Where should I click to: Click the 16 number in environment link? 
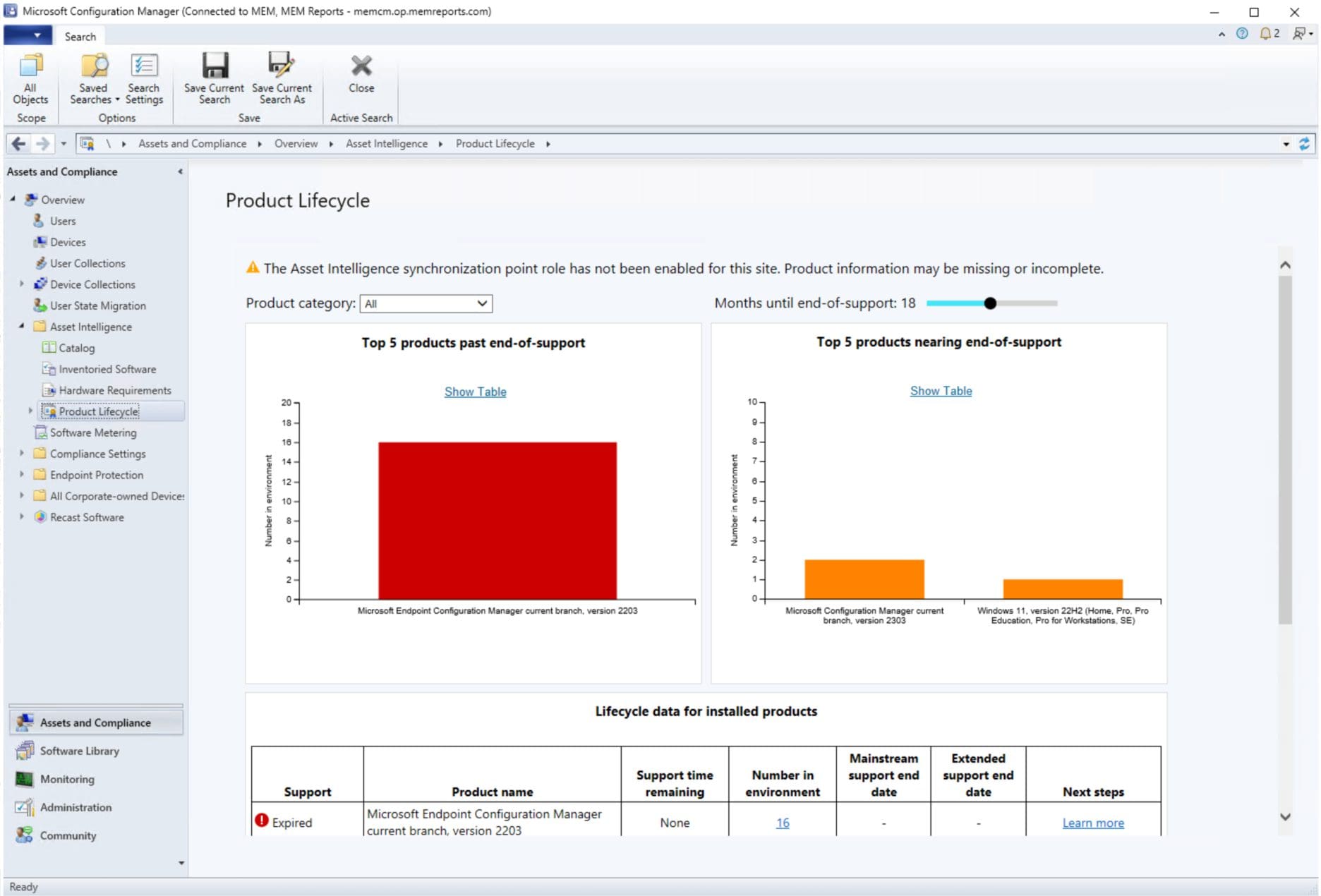tap(783, 823)
